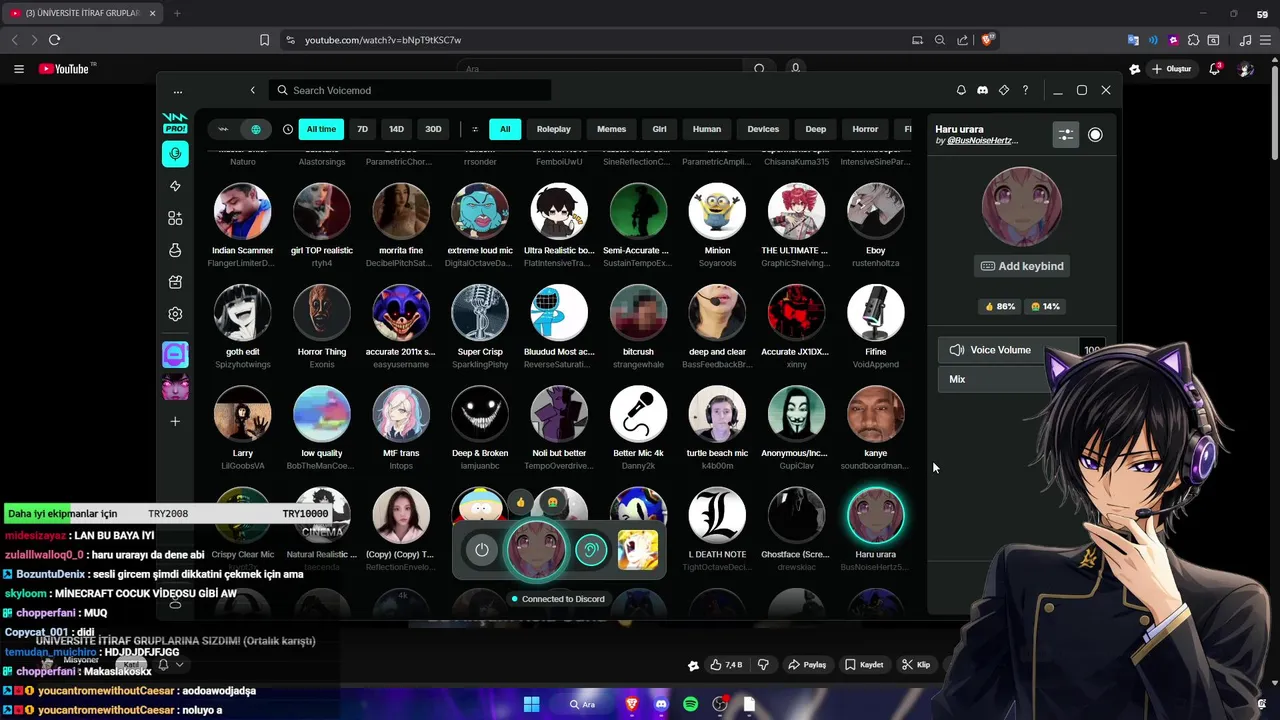Bookmark the page from the address bar

tap(264, 40)
